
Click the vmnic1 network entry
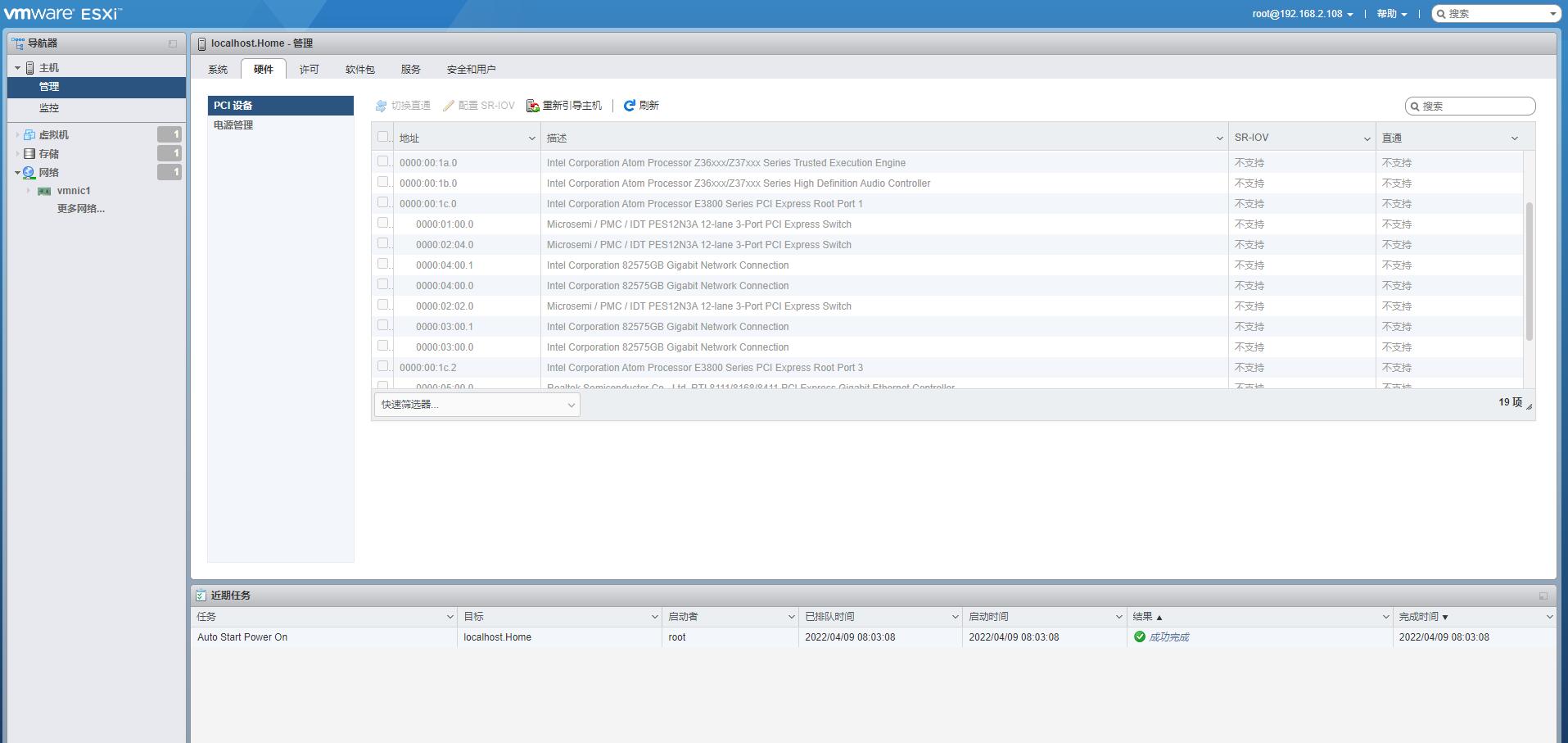pyautogui.click(x=74, y=191)
